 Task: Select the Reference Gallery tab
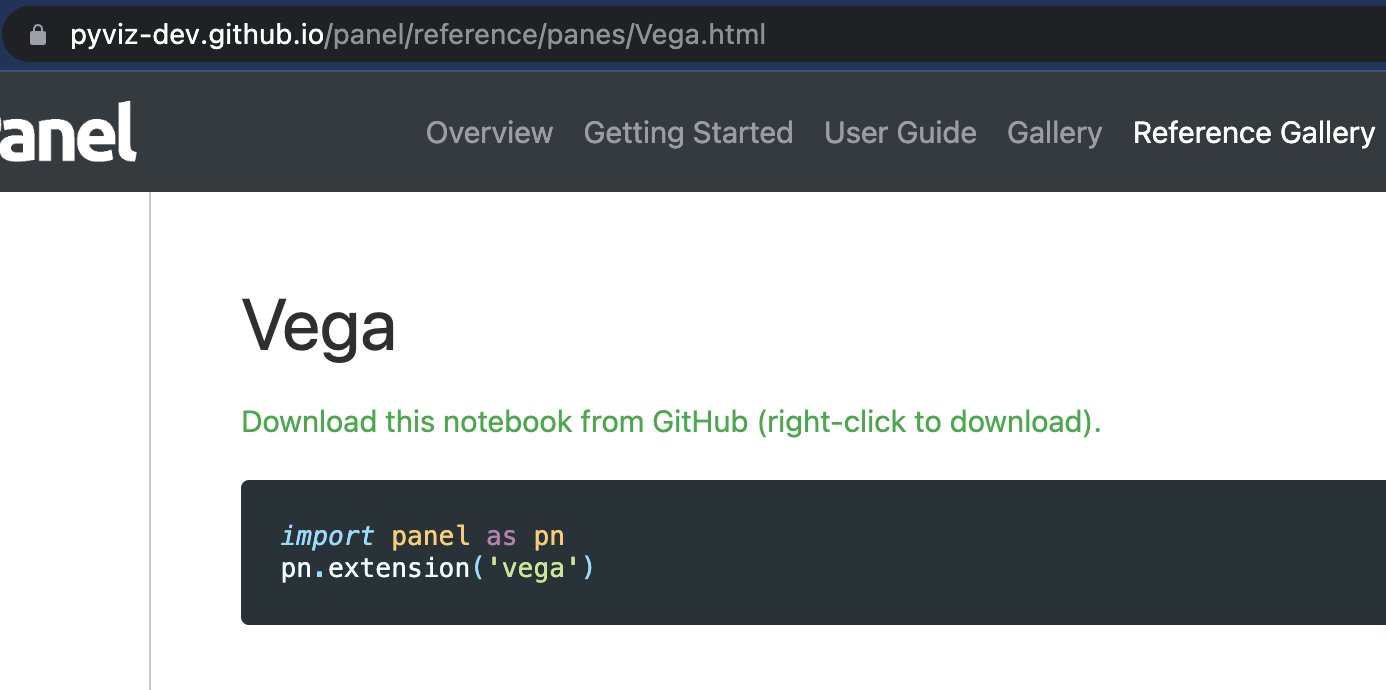(x=1253, y=132)
